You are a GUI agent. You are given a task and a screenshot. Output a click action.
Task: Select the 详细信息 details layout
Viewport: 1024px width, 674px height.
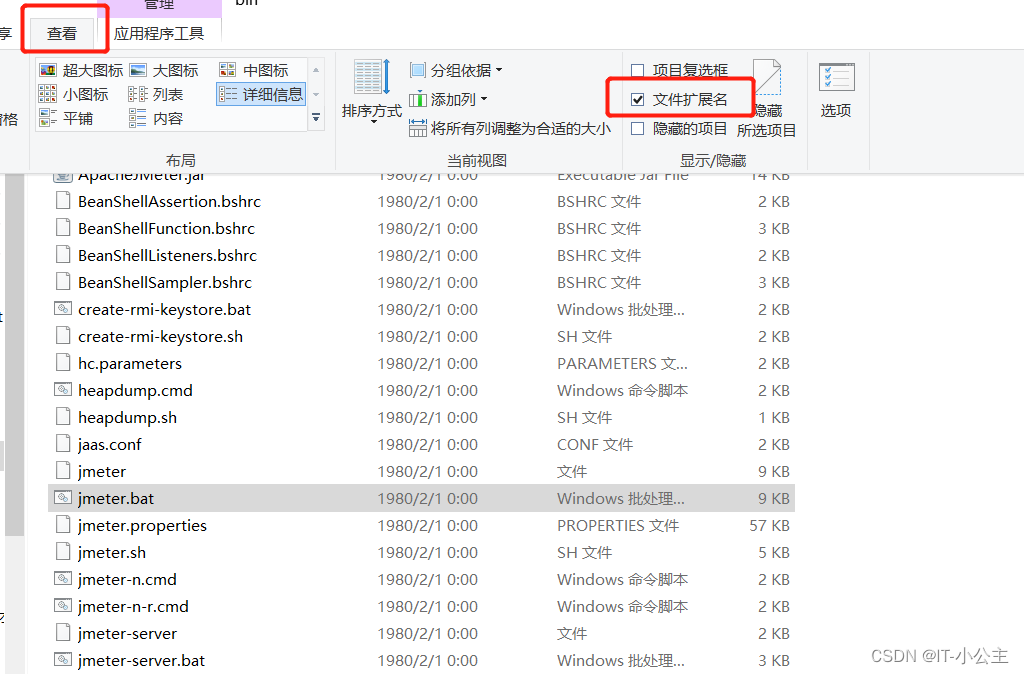coord(261,95)
